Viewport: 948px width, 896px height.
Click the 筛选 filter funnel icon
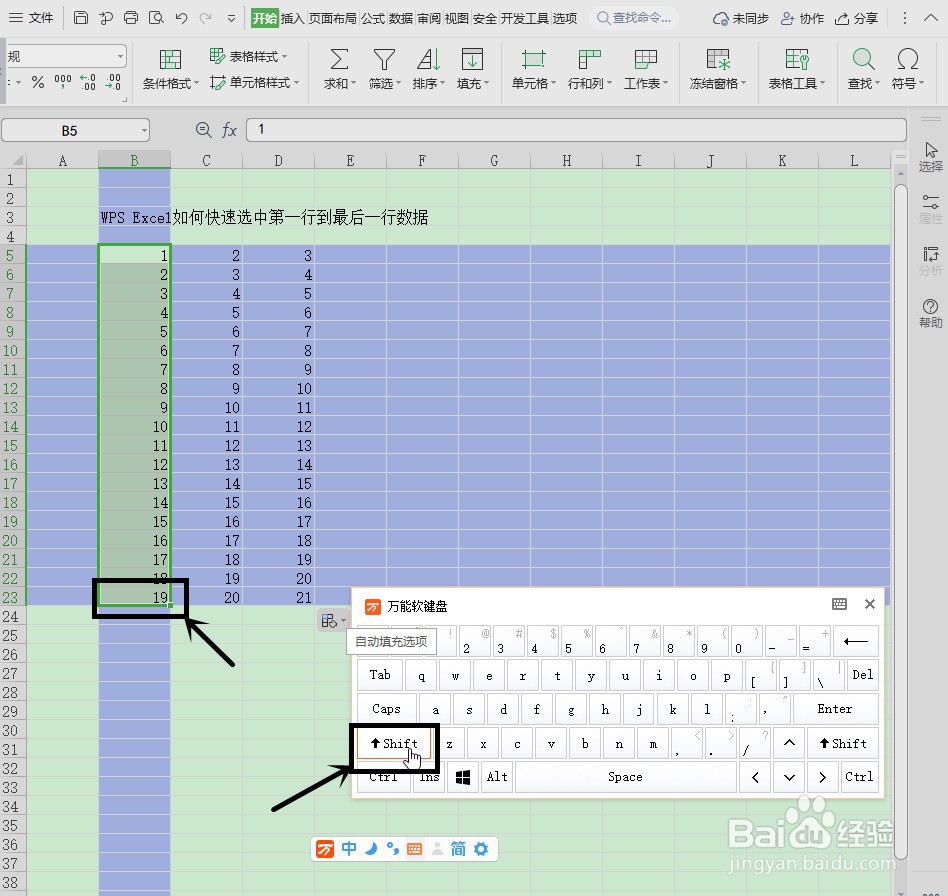click(384, 59)
